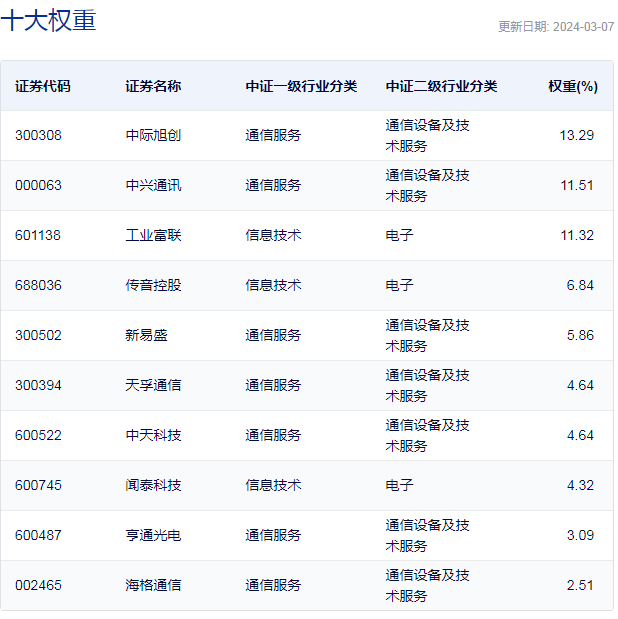This screenshot has height=619, width=618.
Task: Click 通信服务 in the 中天科技 row
Action: point(273,435)
